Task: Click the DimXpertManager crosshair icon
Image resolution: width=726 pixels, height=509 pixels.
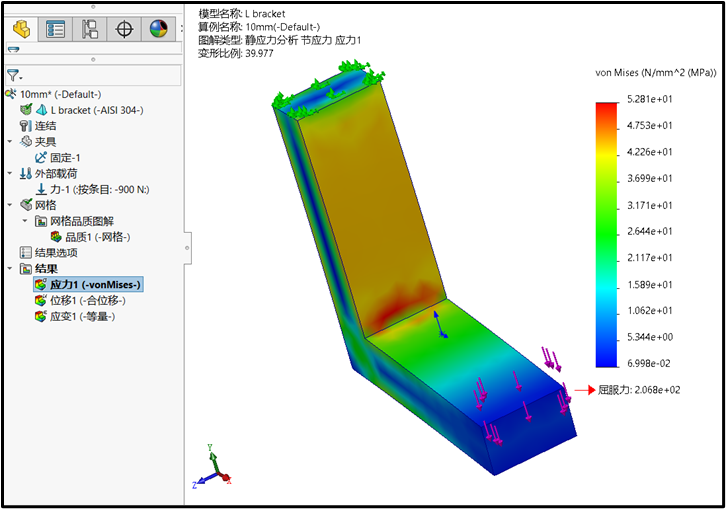Action: point(124,28)
